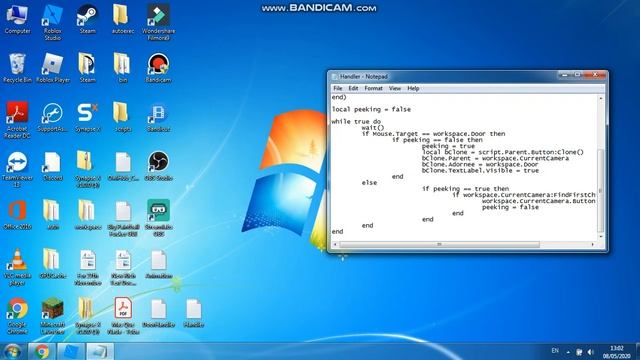640x360 pixels.
Task: Select the Steam shortcut with the round logo
Action: 87,20
